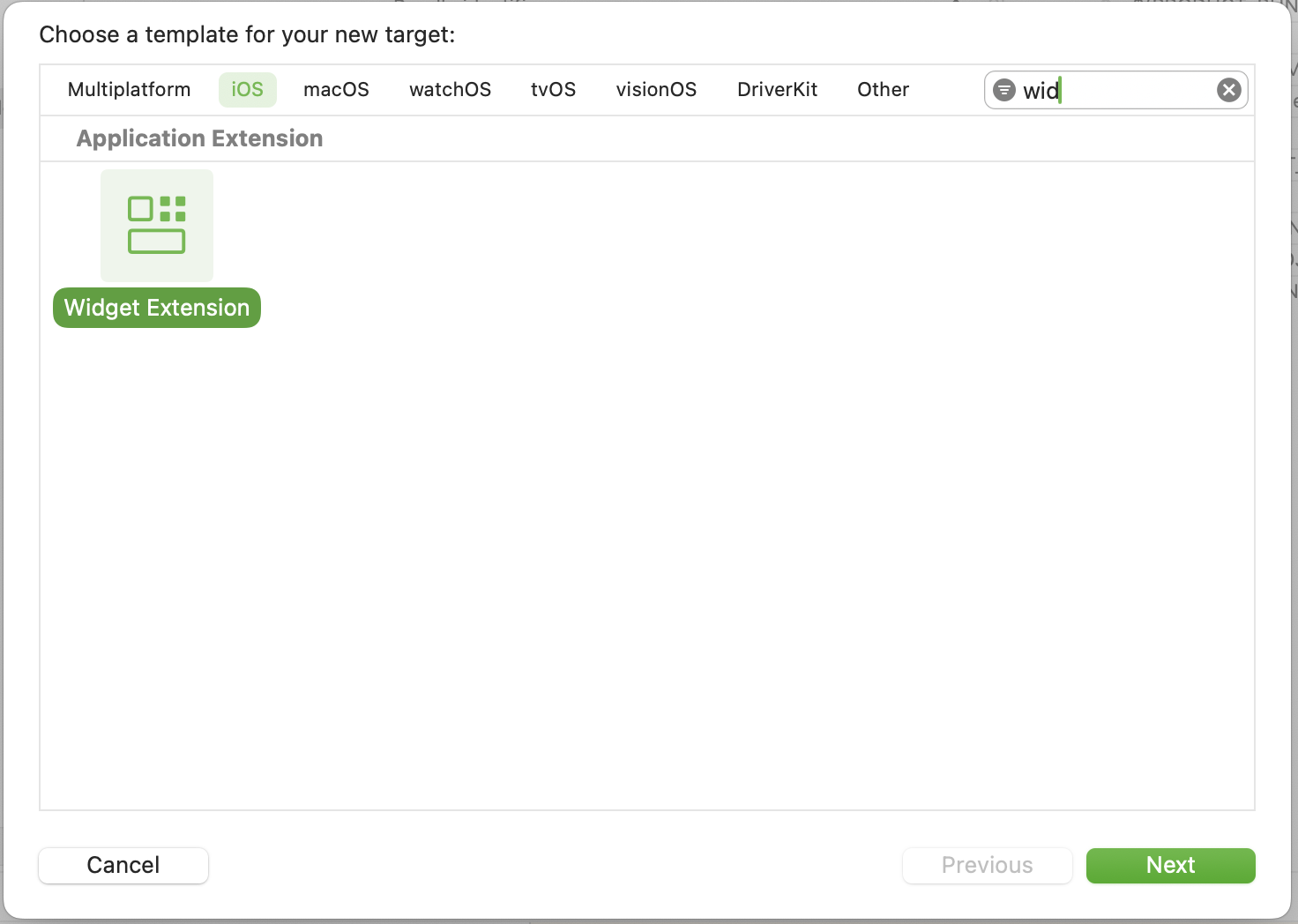Click the Previous button
The height and width of the screenshot is (924, 1298).
pos(987,865)
